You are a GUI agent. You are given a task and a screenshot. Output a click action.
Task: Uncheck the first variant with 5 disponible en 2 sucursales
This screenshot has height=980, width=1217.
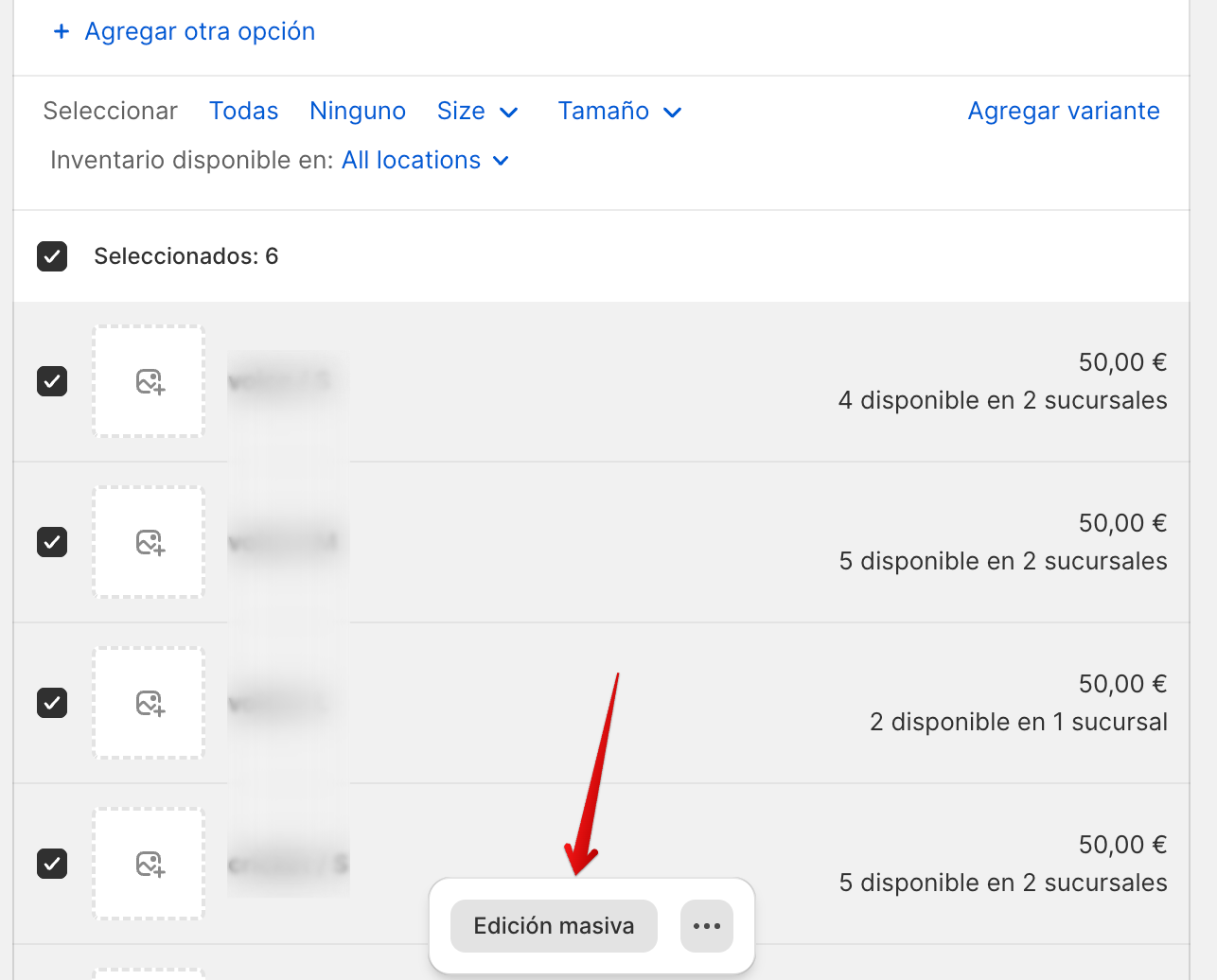click(52, 542)
